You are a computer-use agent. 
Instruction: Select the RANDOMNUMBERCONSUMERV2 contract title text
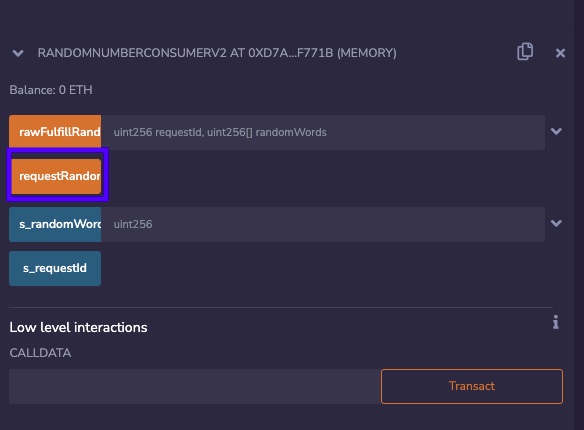[x=217, y=53]
